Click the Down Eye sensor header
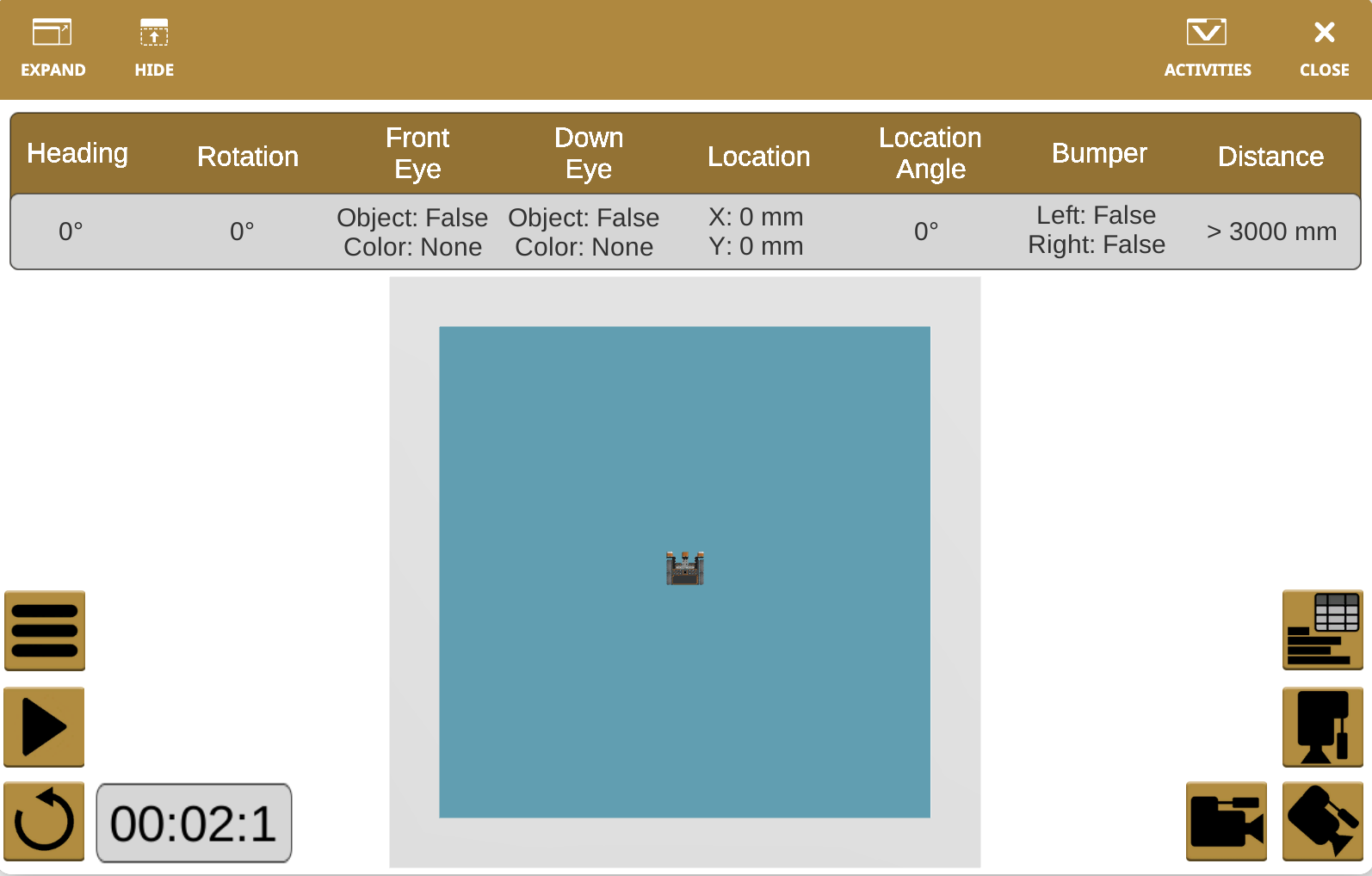Screen dimensions: 1372x876 589,153
